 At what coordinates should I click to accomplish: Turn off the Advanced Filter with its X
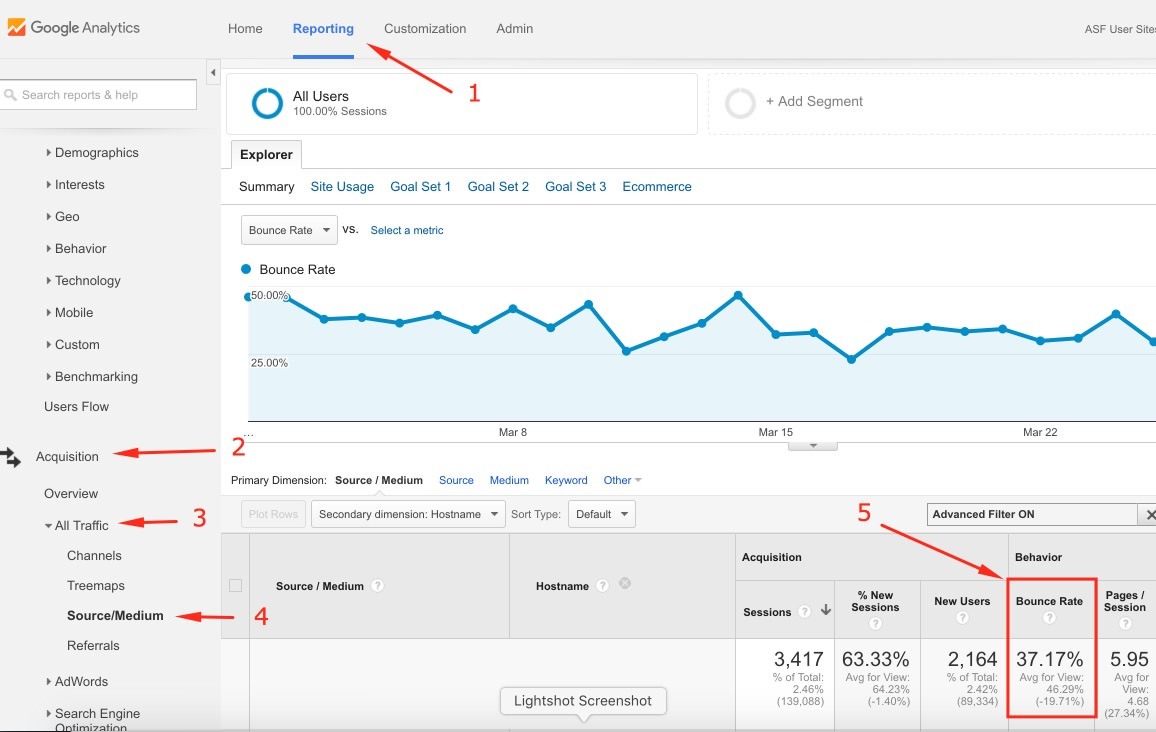[1150, 514]
